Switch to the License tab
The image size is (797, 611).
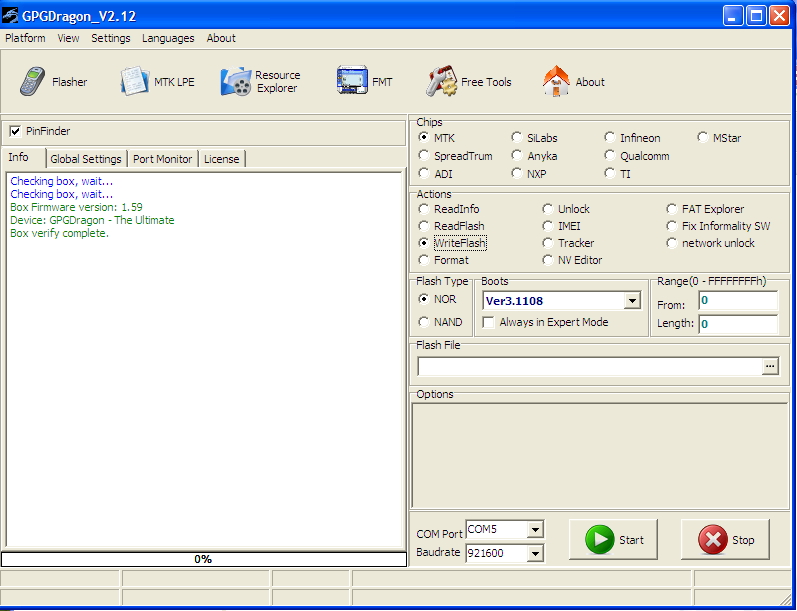click(x=222, y=159)
